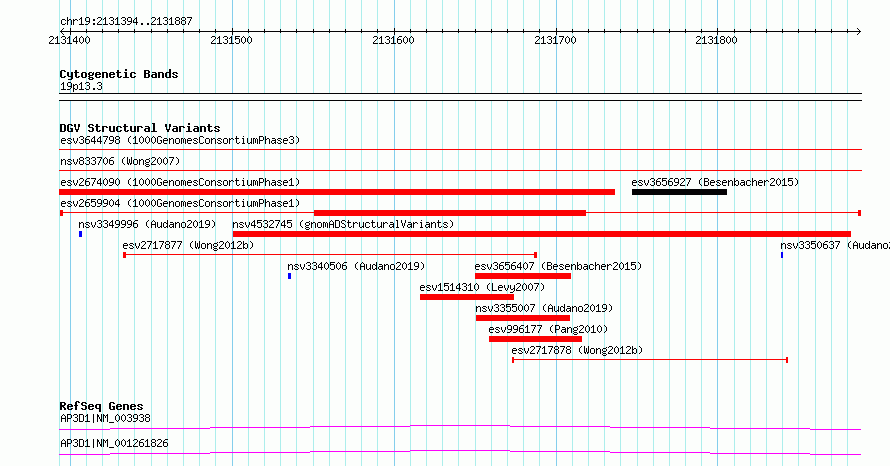Click nsv3340506 (Audano2019) label
The height and width of the screenshot is (466, 890).
pos(356,266)
